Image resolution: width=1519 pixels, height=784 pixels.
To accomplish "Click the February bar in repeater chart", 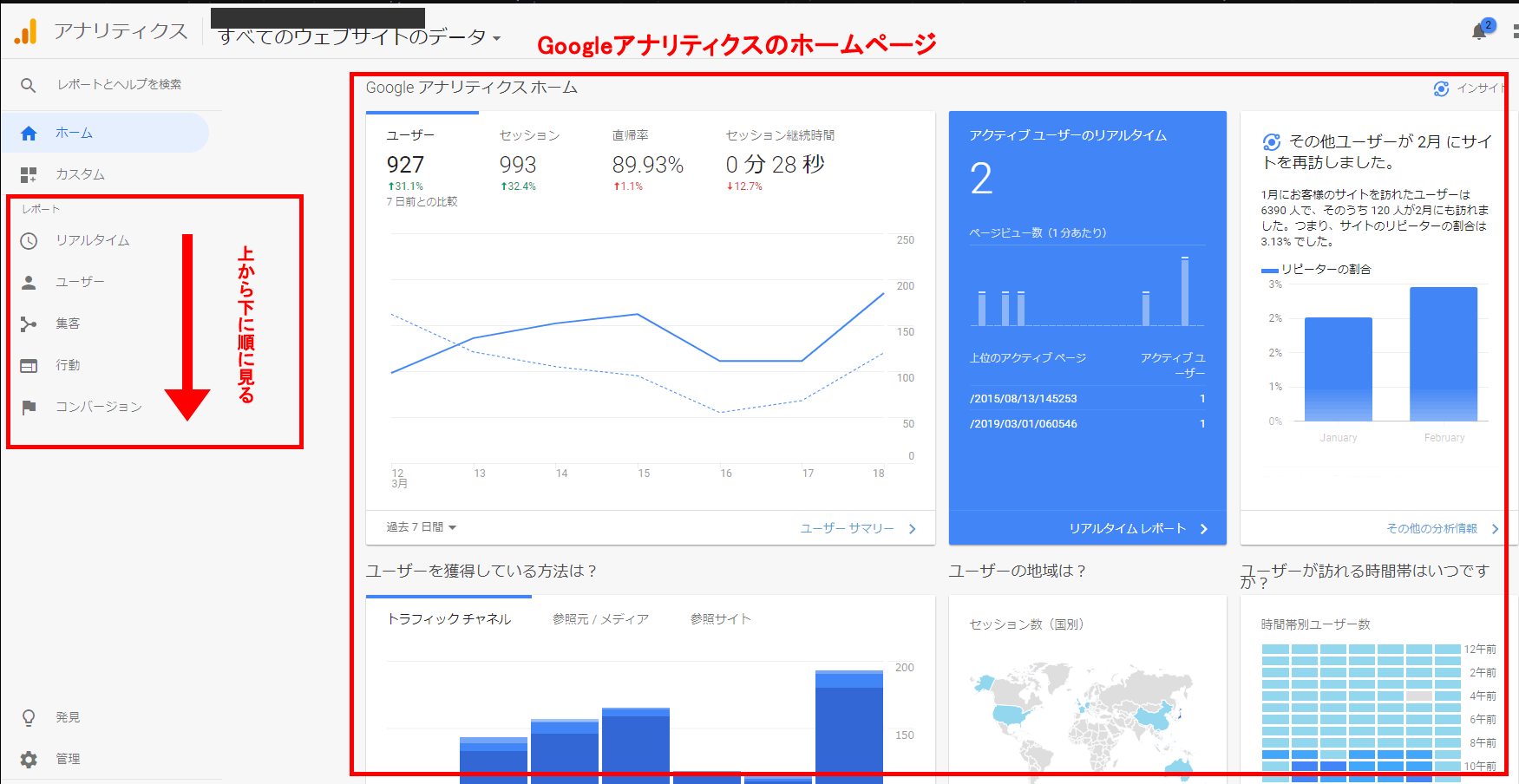I will point(1444,354).
